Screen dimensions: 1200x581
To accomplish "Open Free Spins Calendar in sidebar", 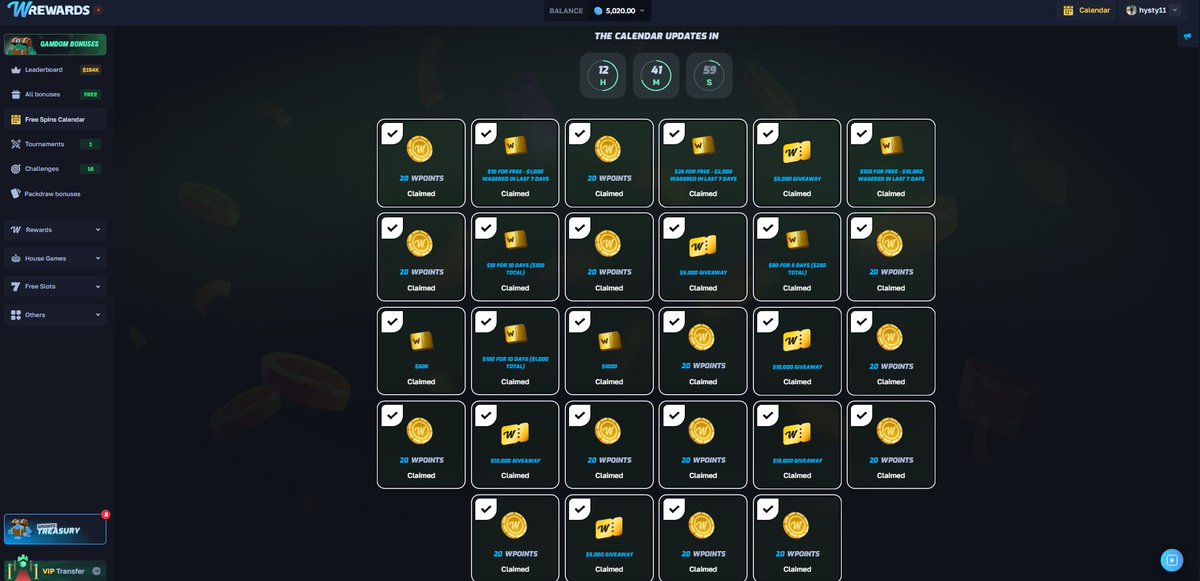I will coord(55,119).
